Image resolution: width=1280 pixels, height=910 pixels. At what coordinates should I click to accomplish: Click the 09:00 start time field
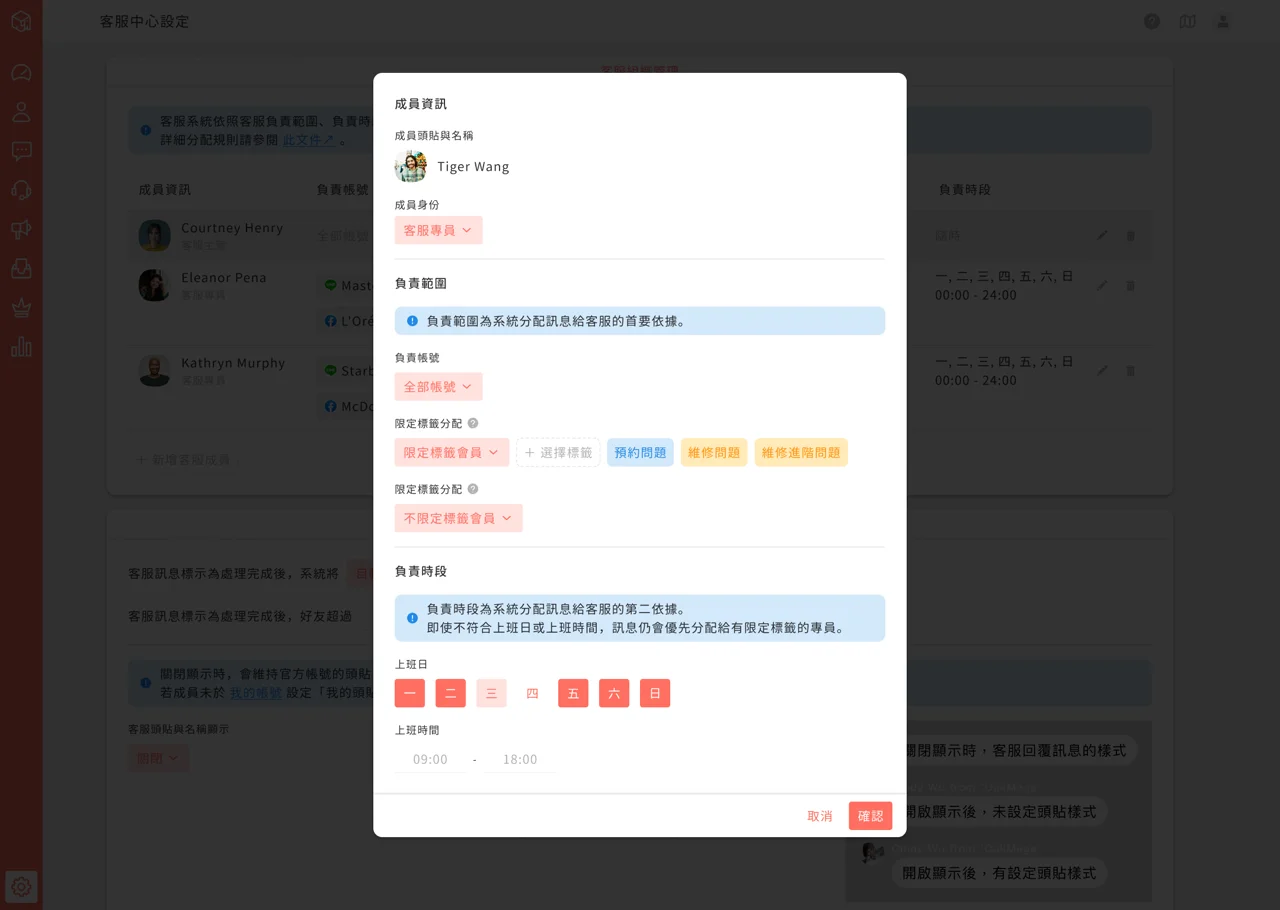coord(430,759)
